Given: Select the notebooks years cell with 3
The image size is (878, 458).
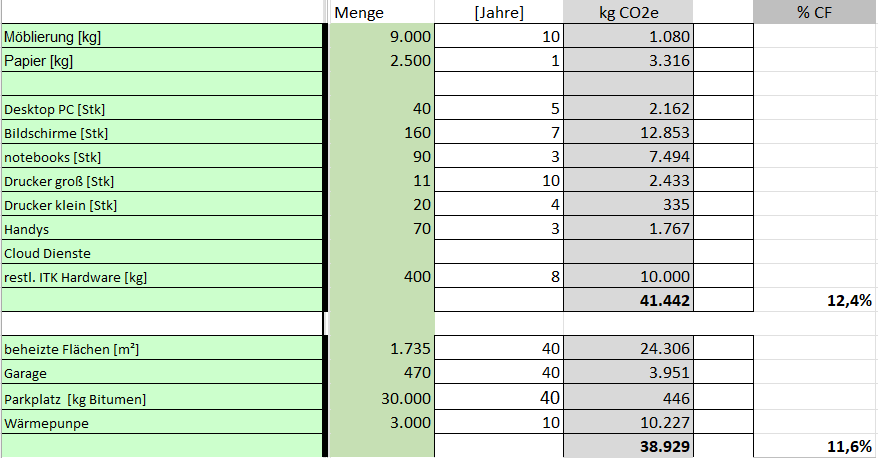Looking at the screenshot, I should (x=499, y=157).
